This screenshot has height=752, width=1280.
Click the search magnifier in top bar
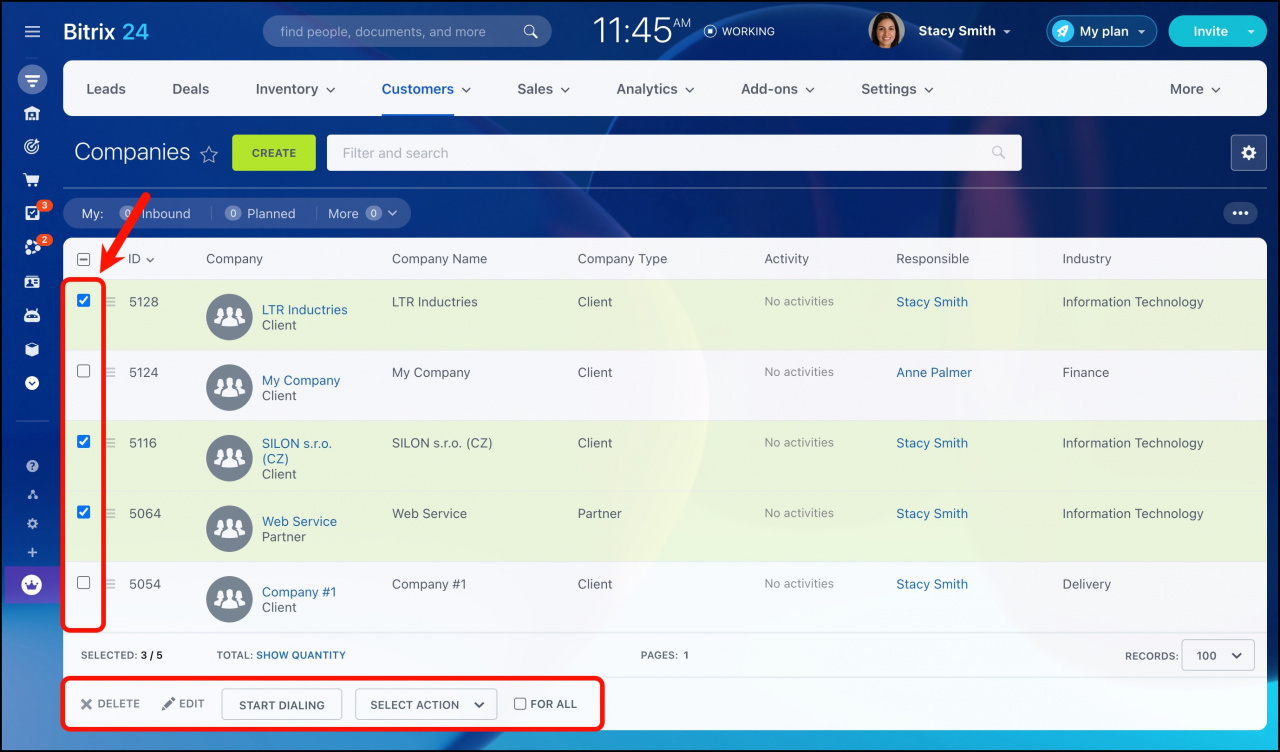(531, 31)
